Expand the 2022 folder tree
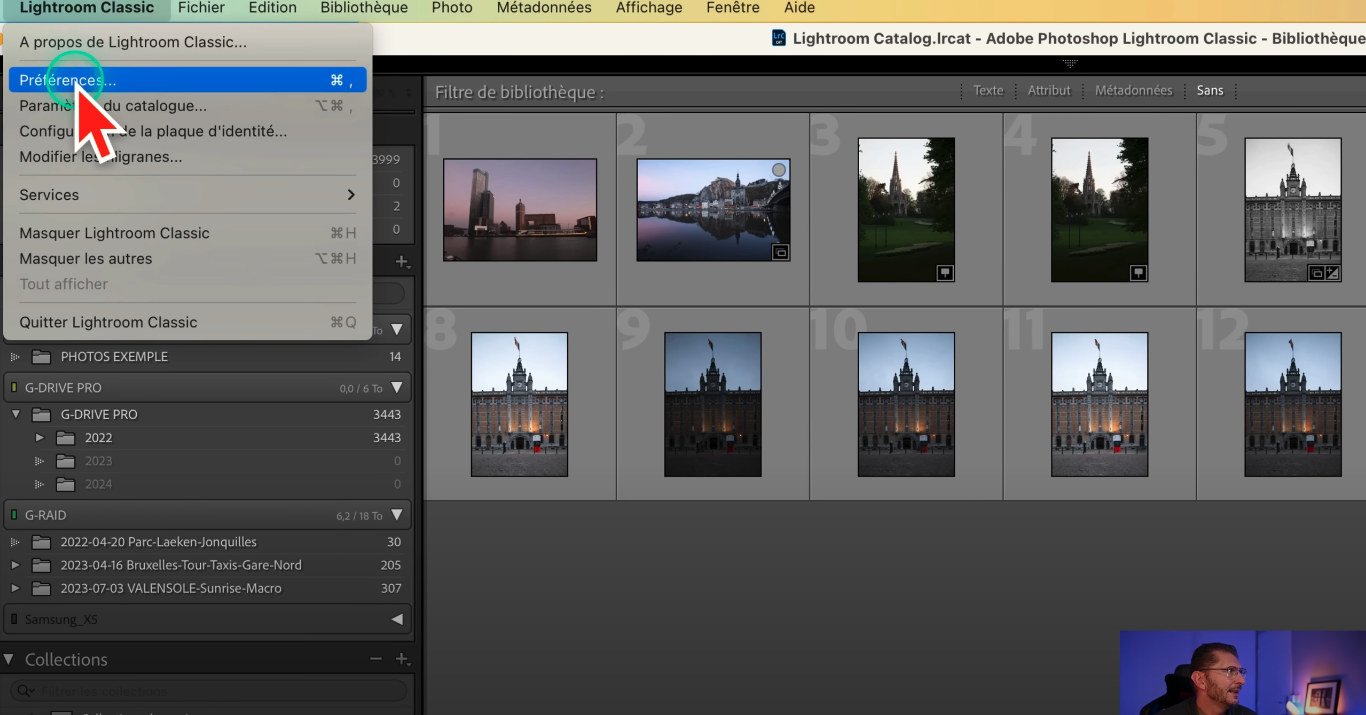 point(39,438)
